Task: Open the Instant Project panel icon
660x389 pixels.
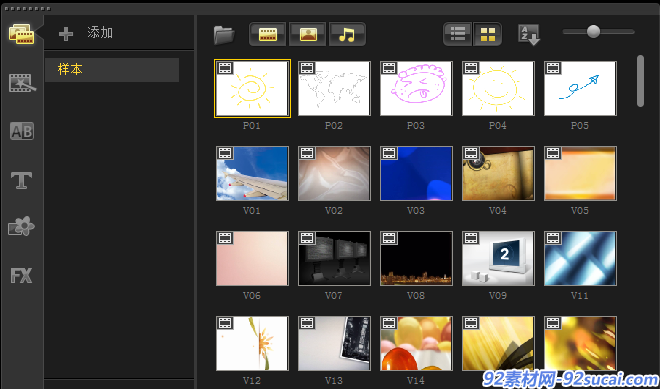Action: point(22,83)
